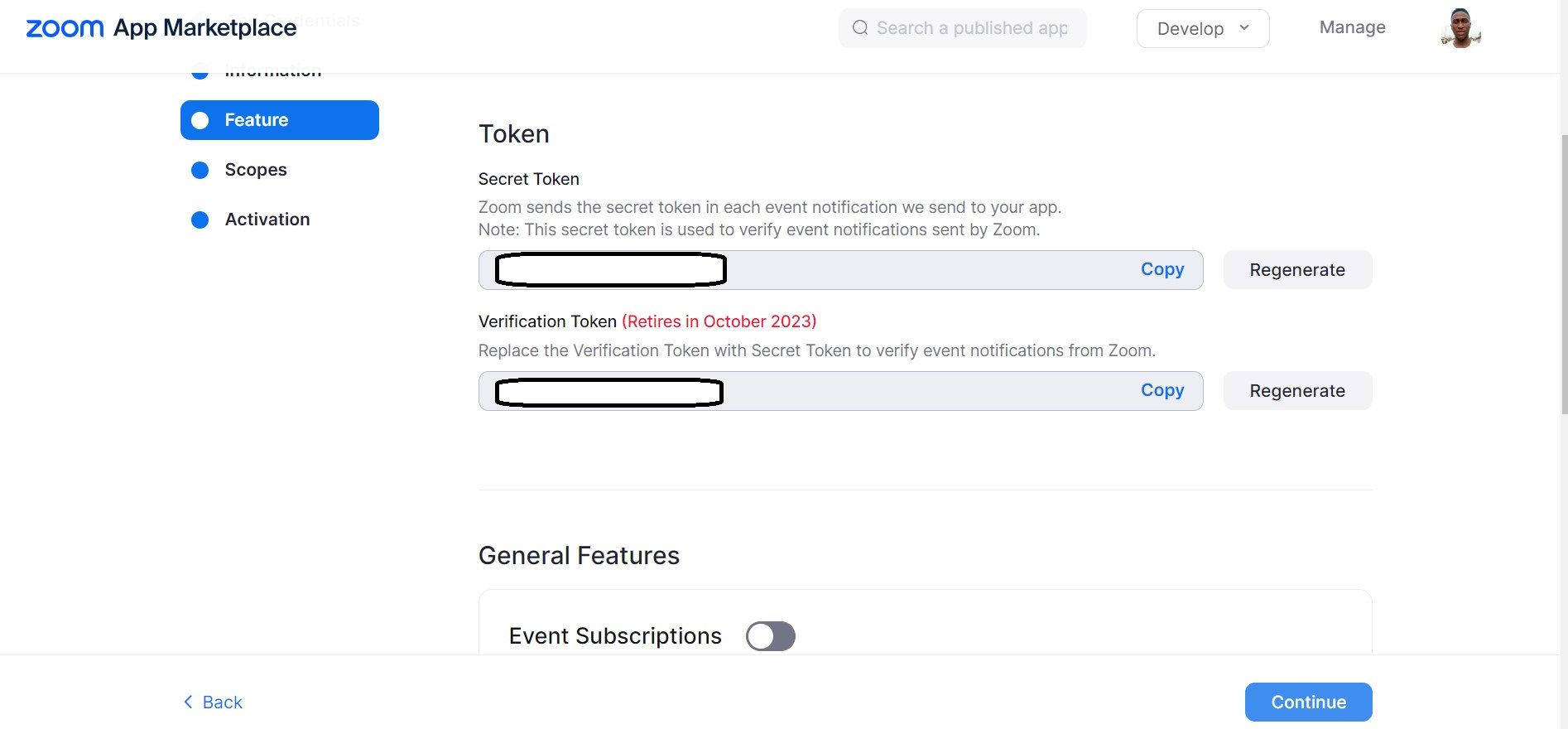
Task: Go to the Activation section
Action: pos(267,220)
